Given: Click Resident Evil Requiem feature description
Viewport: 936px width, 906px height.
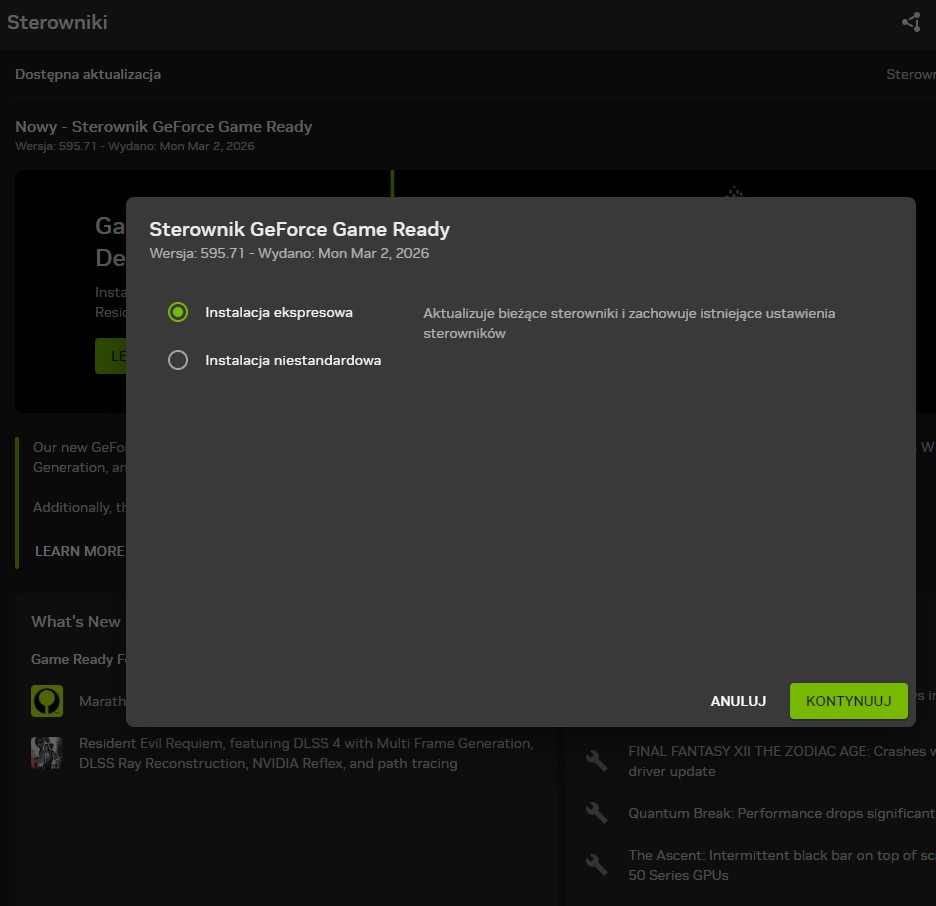Looking at the screenshot, I should click(x=306, y=753).
